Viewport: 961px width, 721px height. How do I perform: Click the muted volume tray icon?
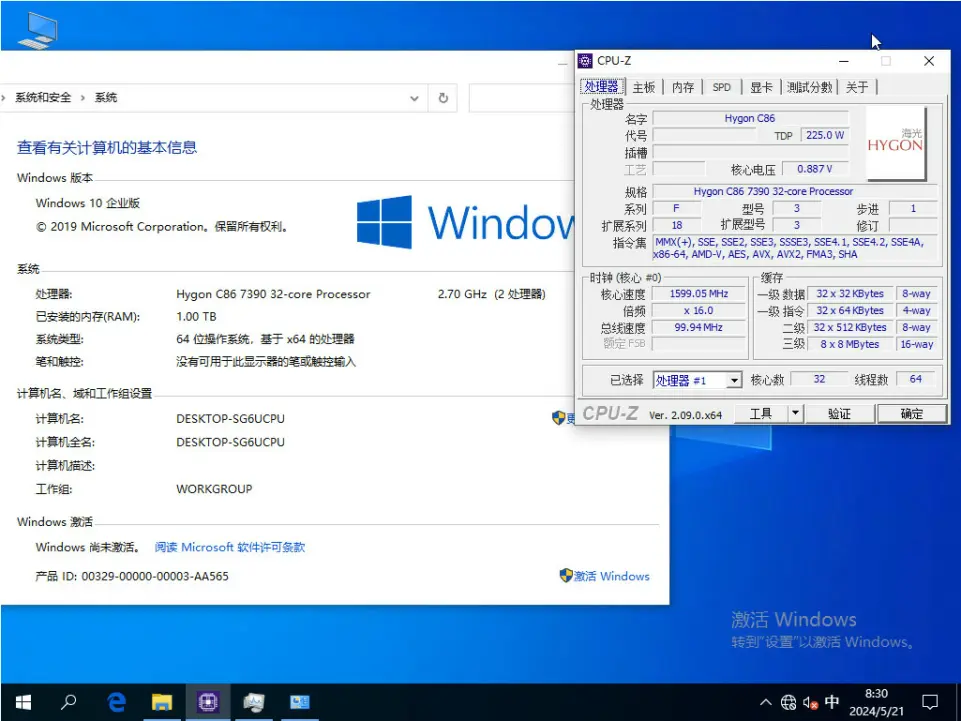coord(810,702)
